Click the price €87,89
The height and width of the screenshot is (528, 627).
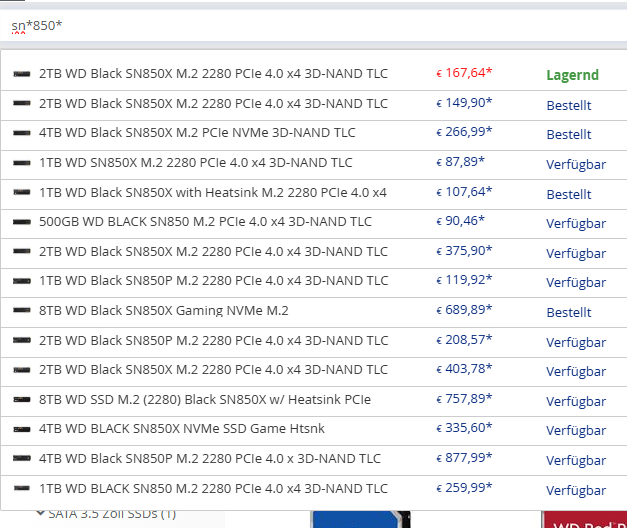tap(460, 162)
